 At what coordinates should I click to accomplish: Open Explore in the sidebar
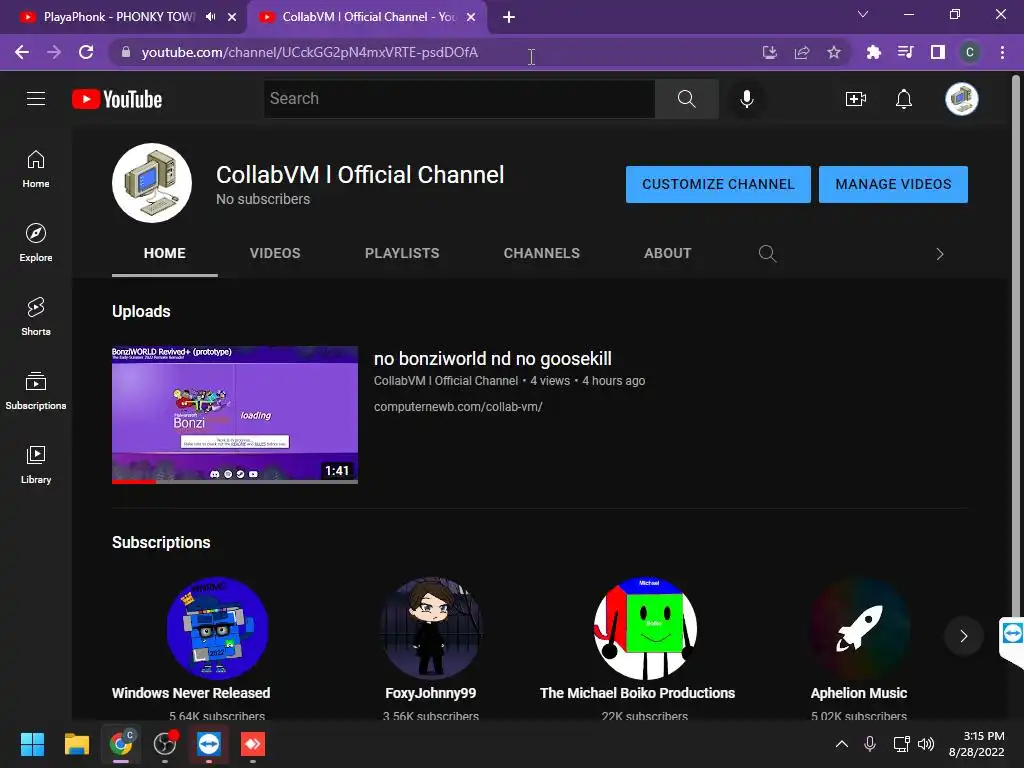pos(36,243)
